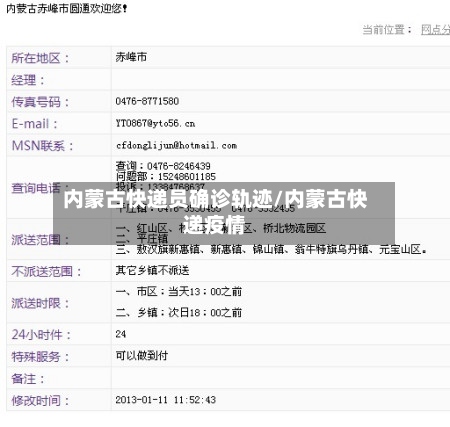Viewport: 450px width, 427px height.
Task: Select fax number 0476-8771580
Action: tap(147, 101)
